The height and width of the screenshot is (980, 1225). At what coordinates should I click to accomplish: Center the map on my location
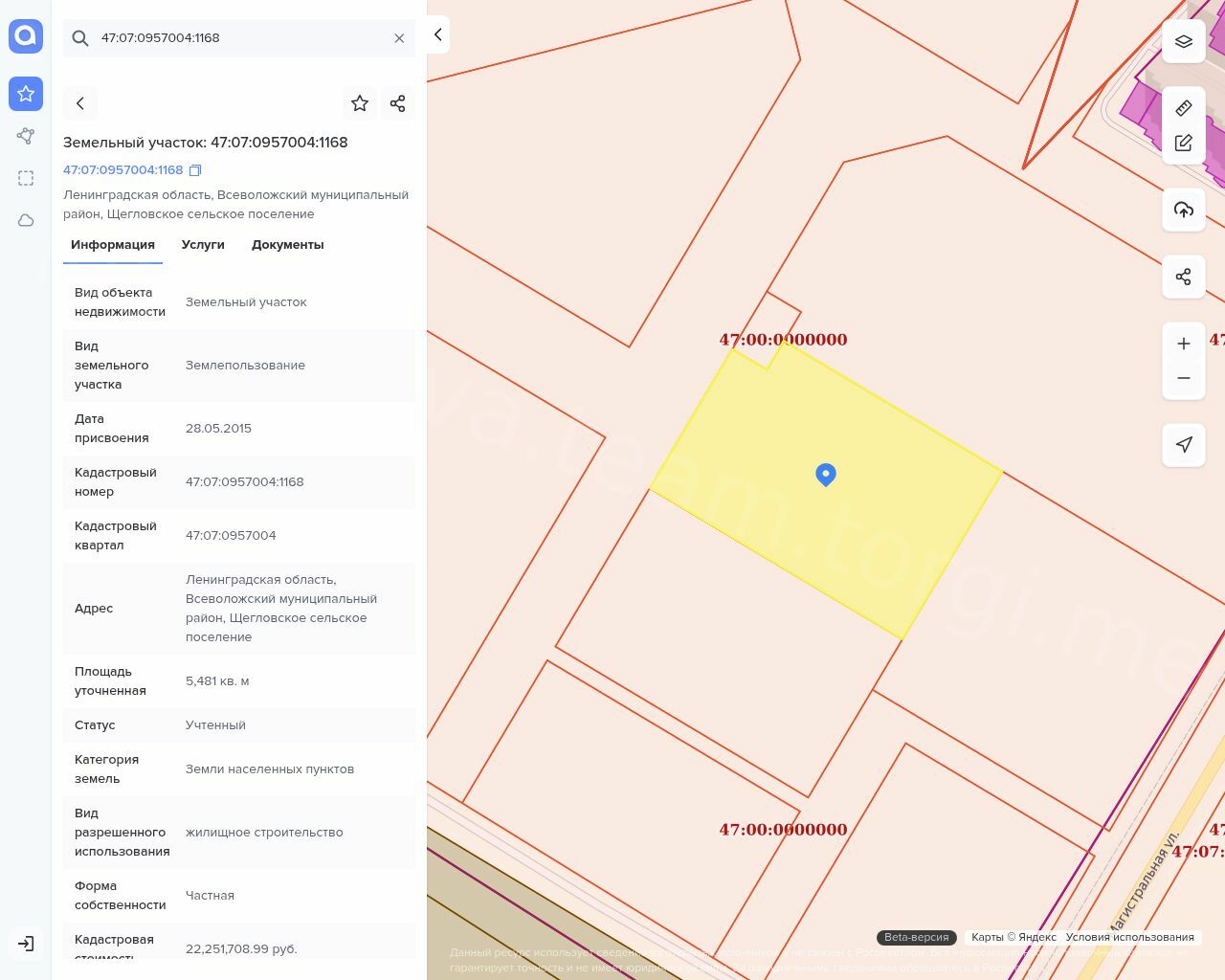[x=1183, y=445]
